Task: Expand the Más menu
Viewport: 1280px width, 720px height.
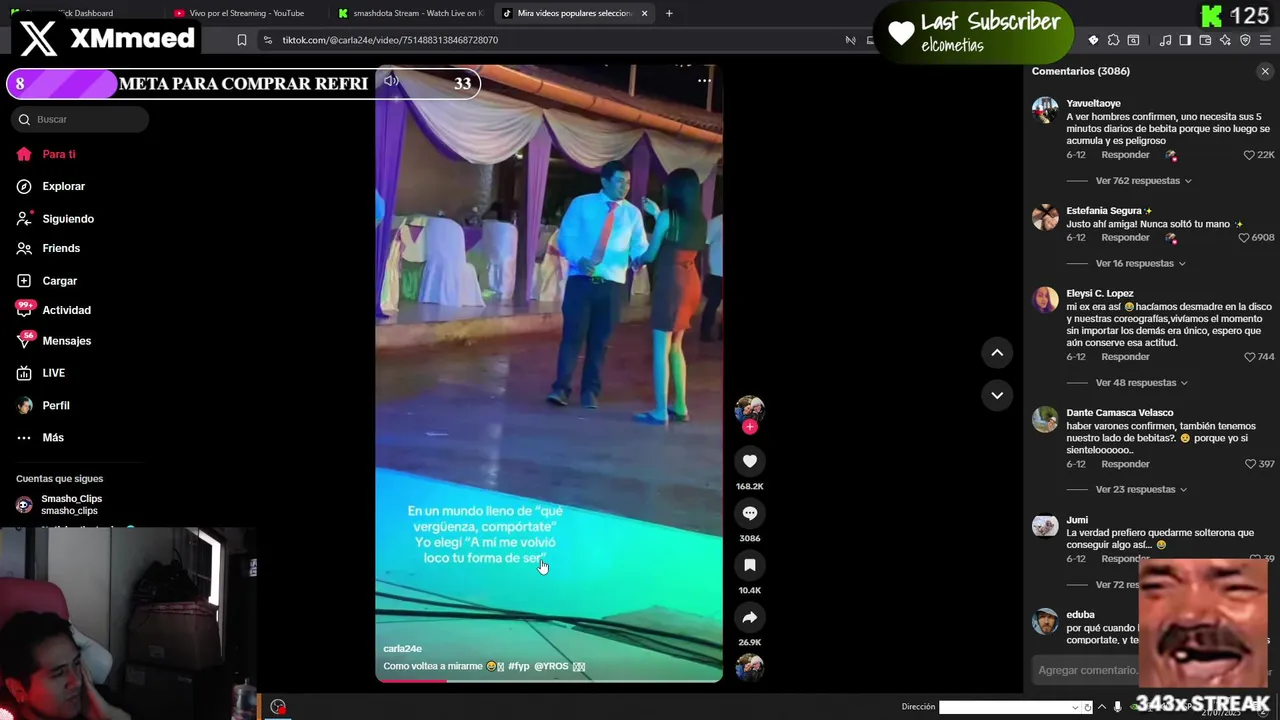Action: tap(53, 437)
